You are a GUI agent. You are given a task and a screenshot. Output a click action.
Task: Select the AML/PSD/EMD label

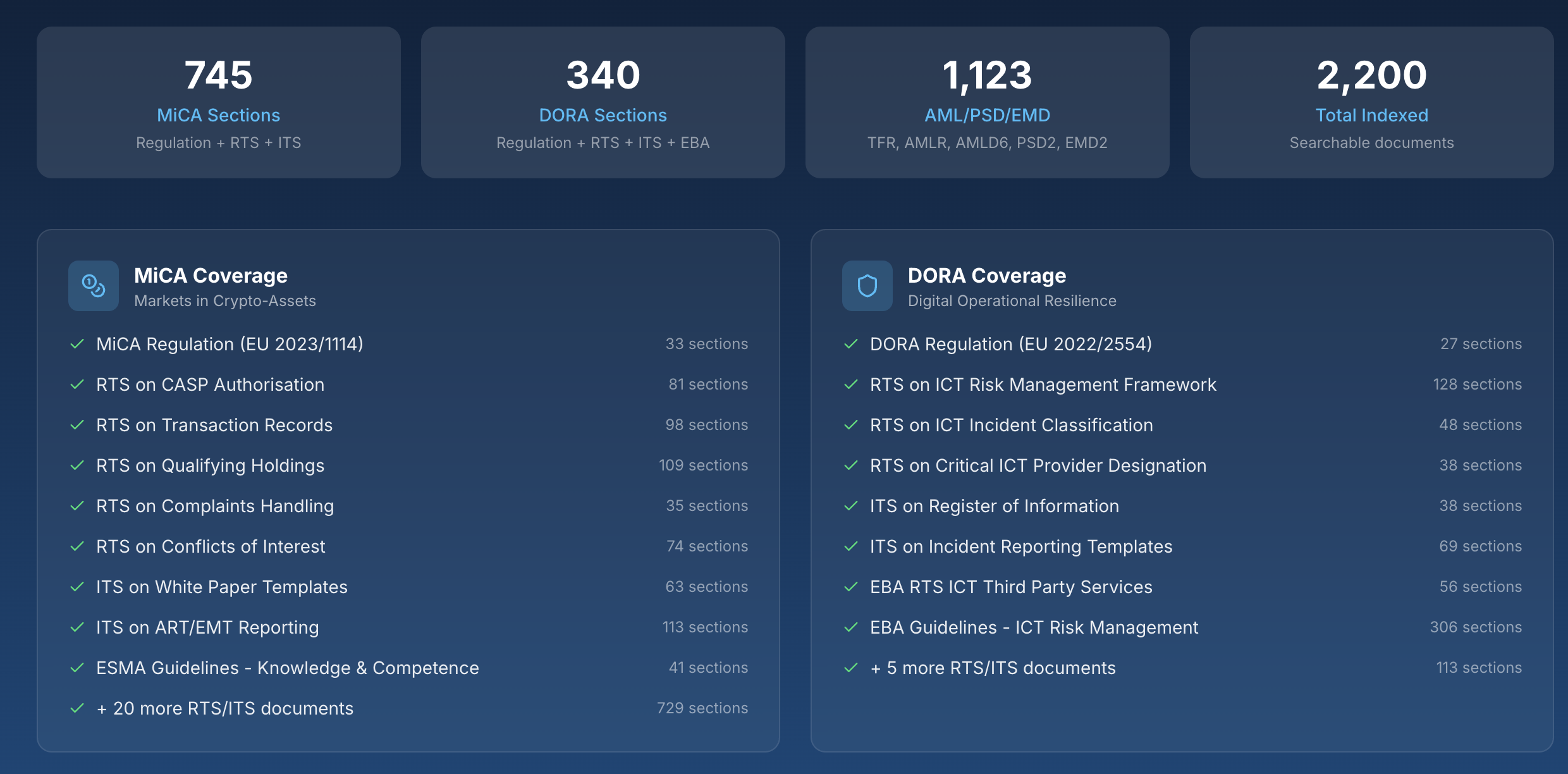[x=987, y=115]
